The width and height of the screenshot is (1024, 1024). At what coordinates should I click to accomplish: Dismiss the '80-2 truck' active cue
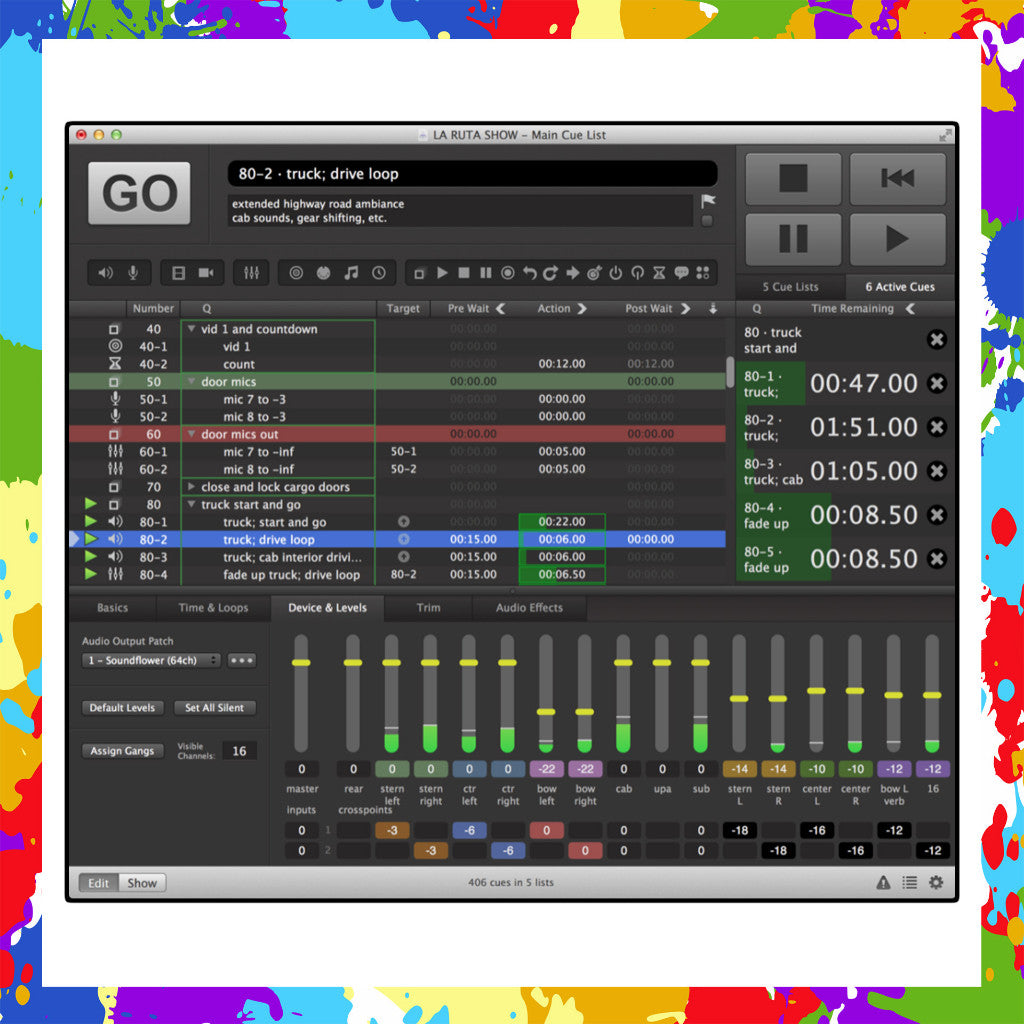pyautogui.click(x=937, y=427)
